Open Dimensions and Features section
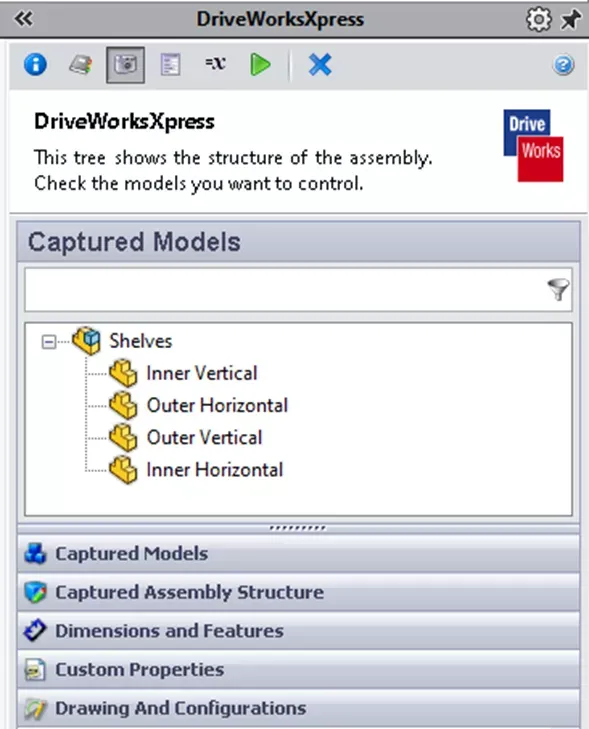This screenshot has width=589, height=729. [x=298, y=631]
